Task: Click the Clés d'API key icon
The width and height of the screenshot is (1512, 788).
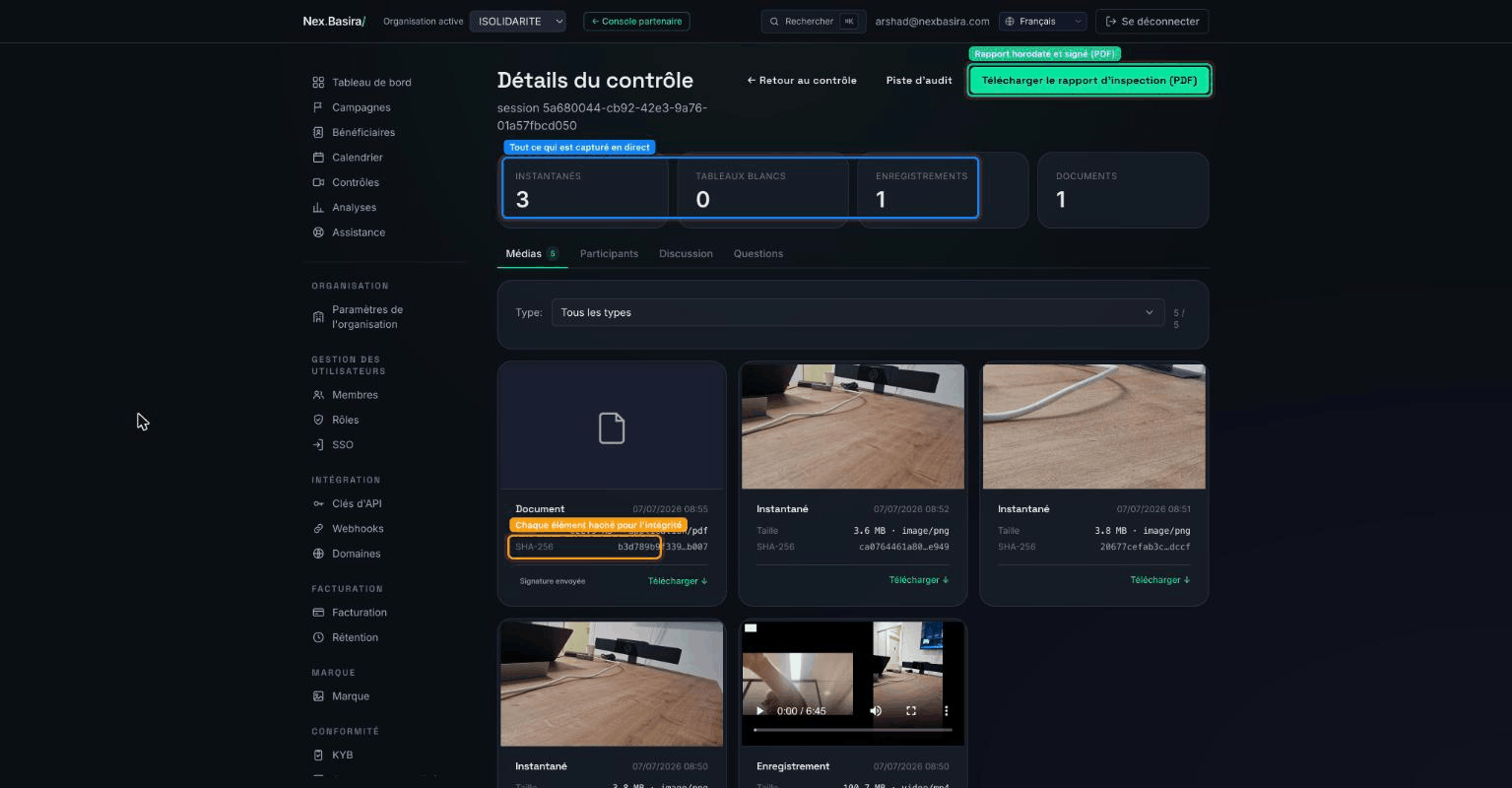Action: [318, 503]
